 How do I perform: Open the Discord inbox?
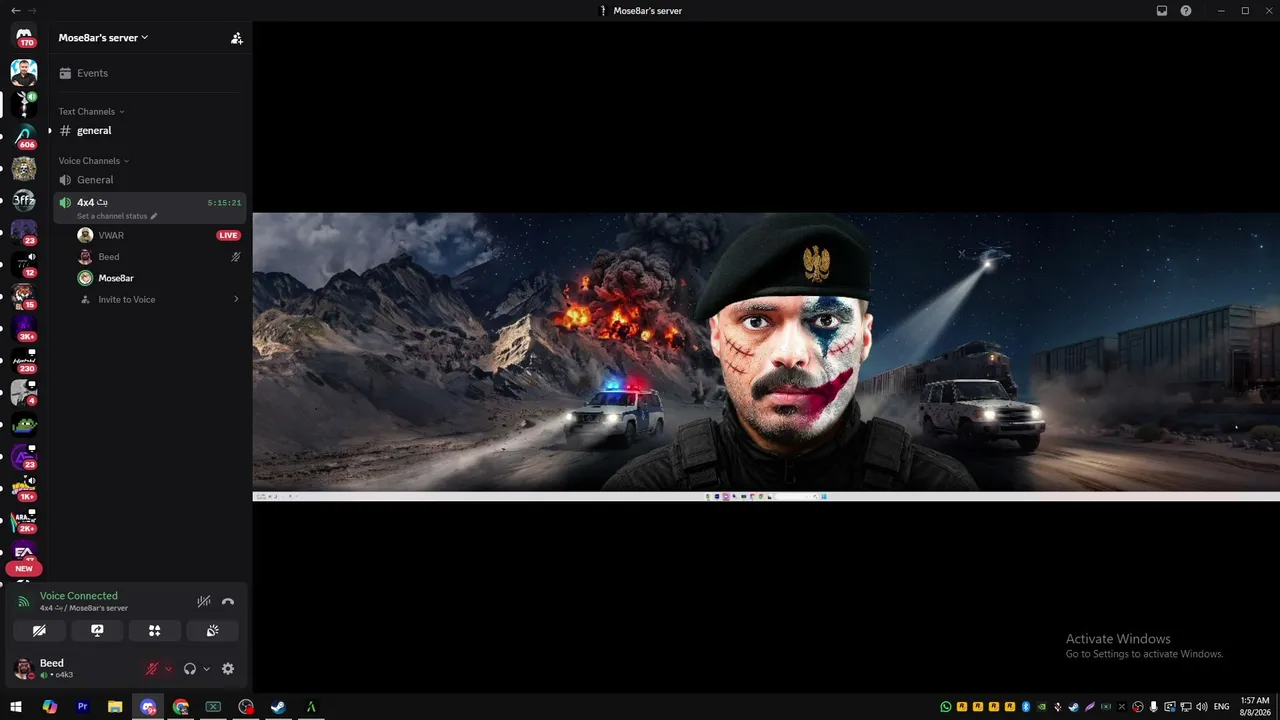[1162, 10]
